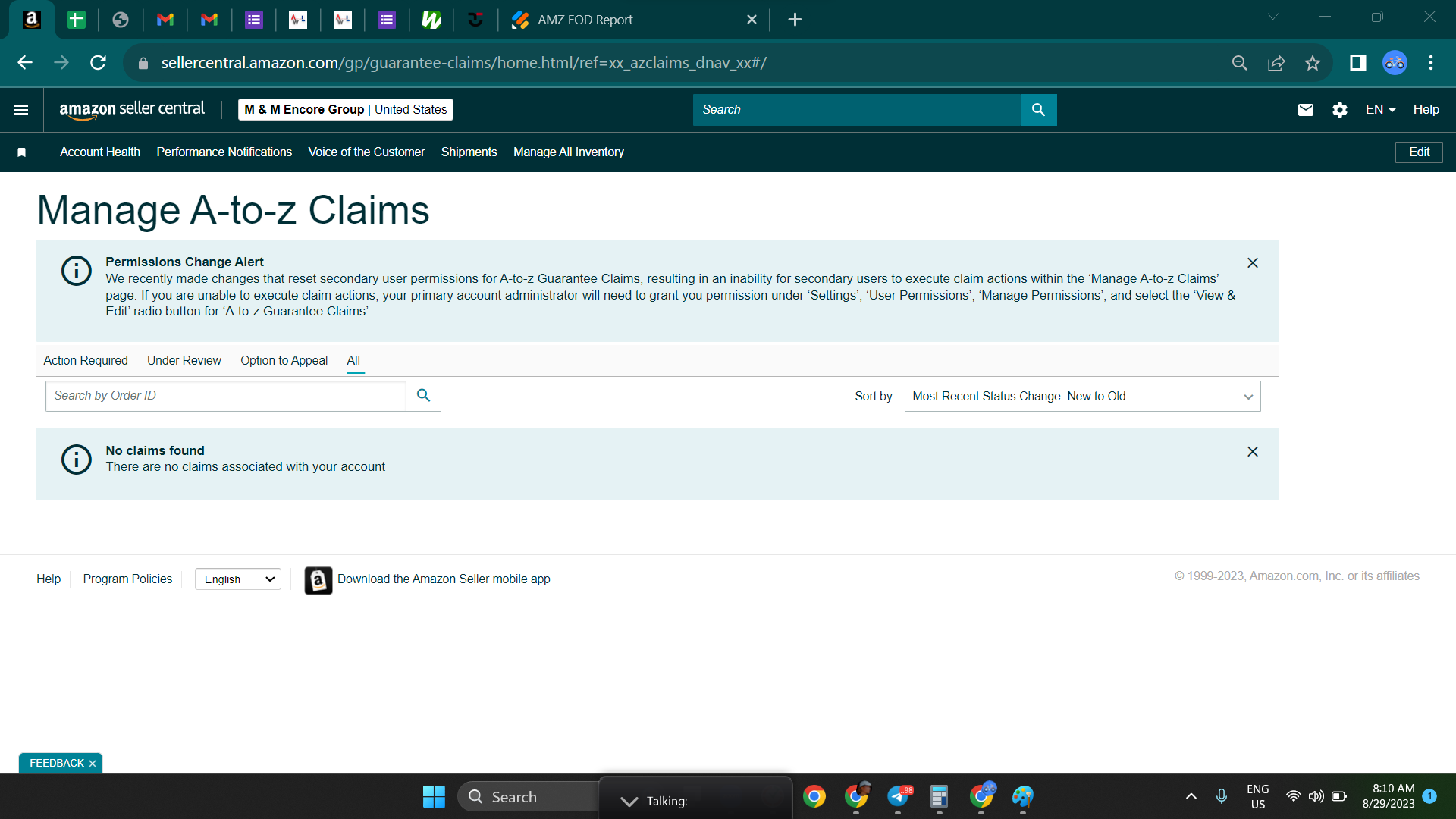The image size is (1456, 819).
Task: Go to Shipments
Action: pos(469,152)
